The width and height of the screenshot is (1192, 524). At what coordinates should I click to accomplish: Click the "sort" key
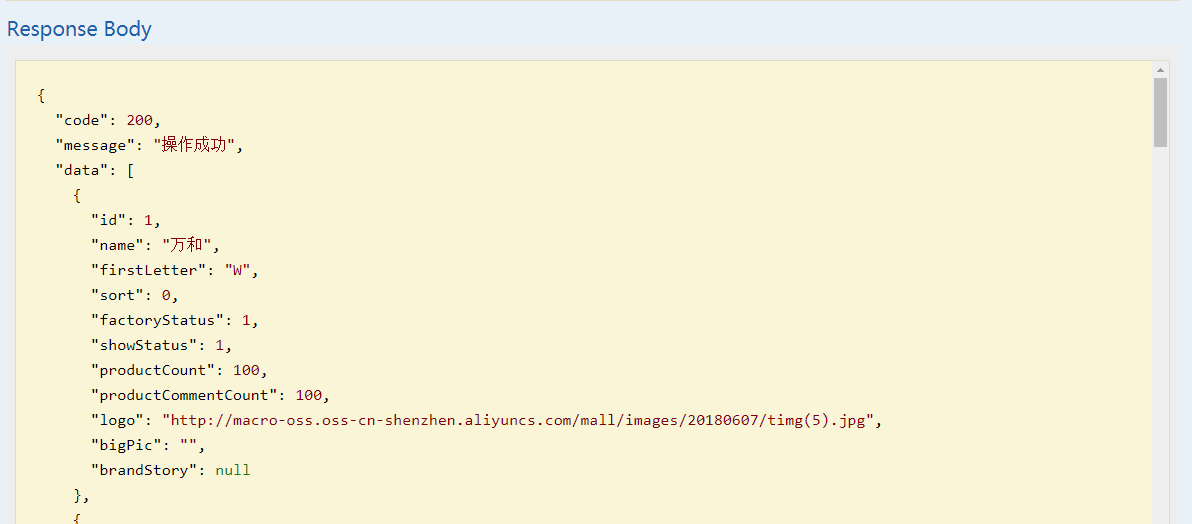coord(117,295)
